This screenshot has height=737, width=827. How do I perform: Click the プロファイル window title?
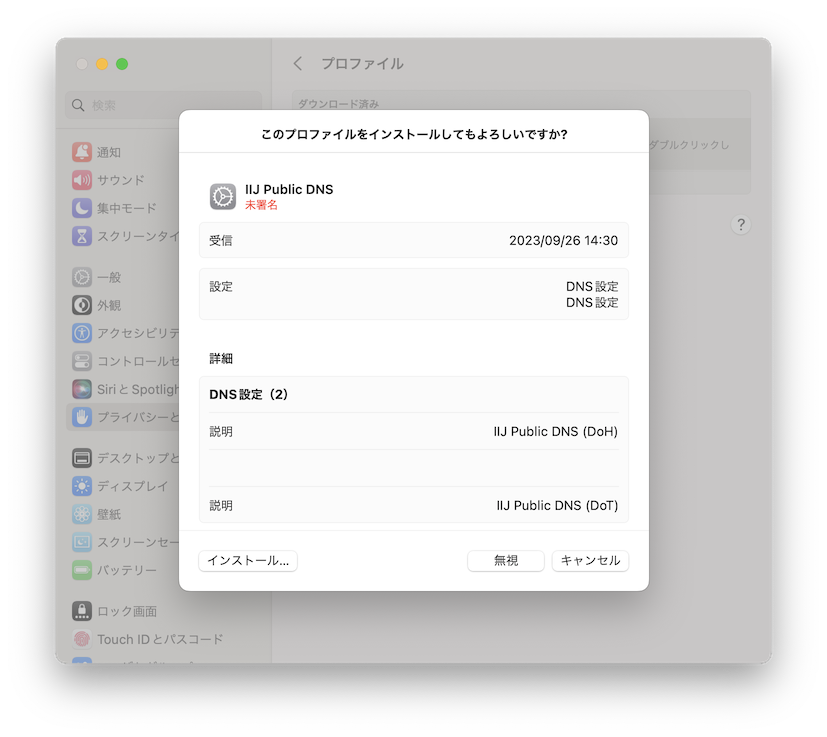click(x=363, y=64)
